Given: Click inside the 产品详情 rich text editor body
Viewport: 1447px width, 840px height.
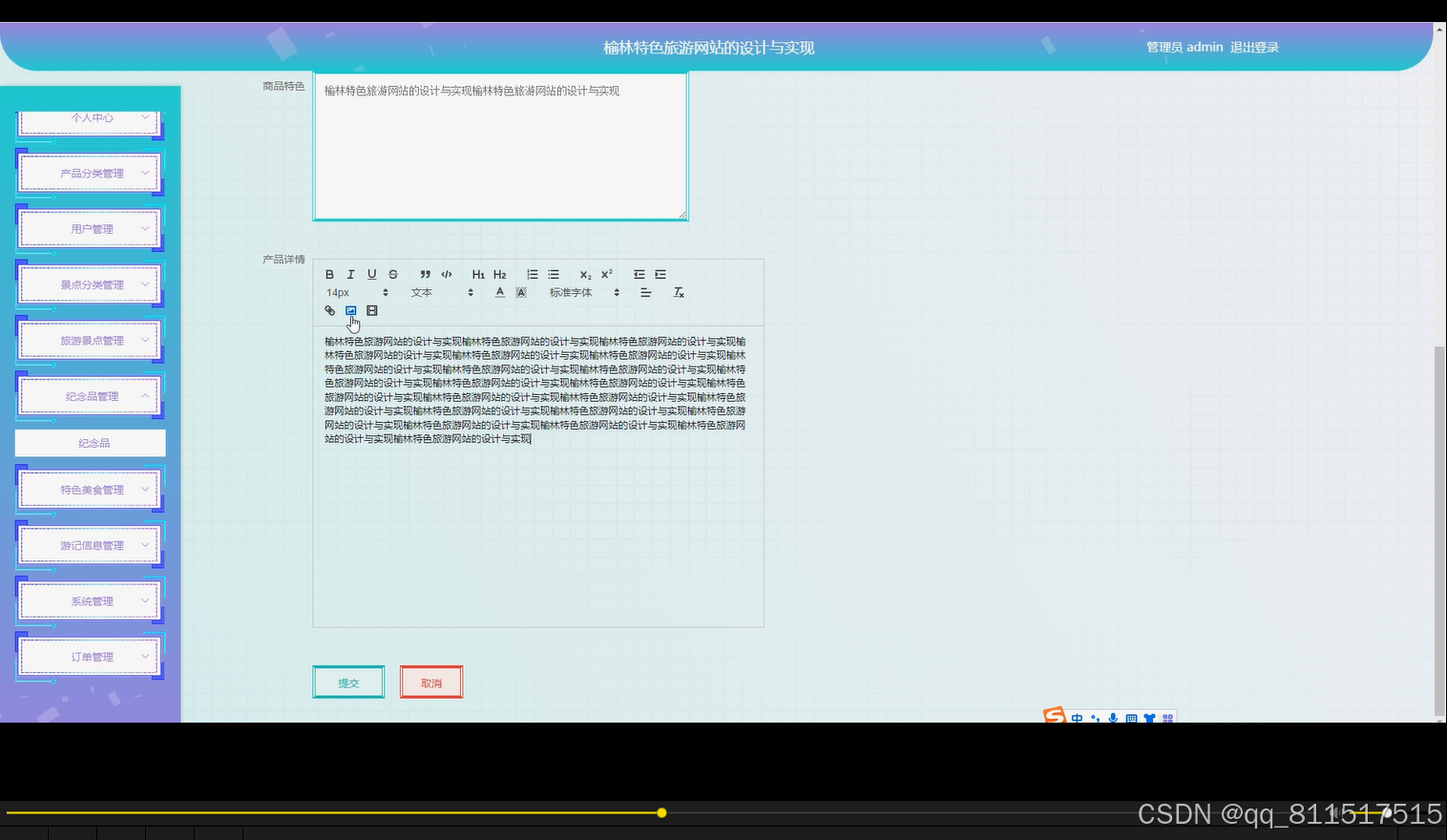Looking at the screenshot, I should point(538,476).
